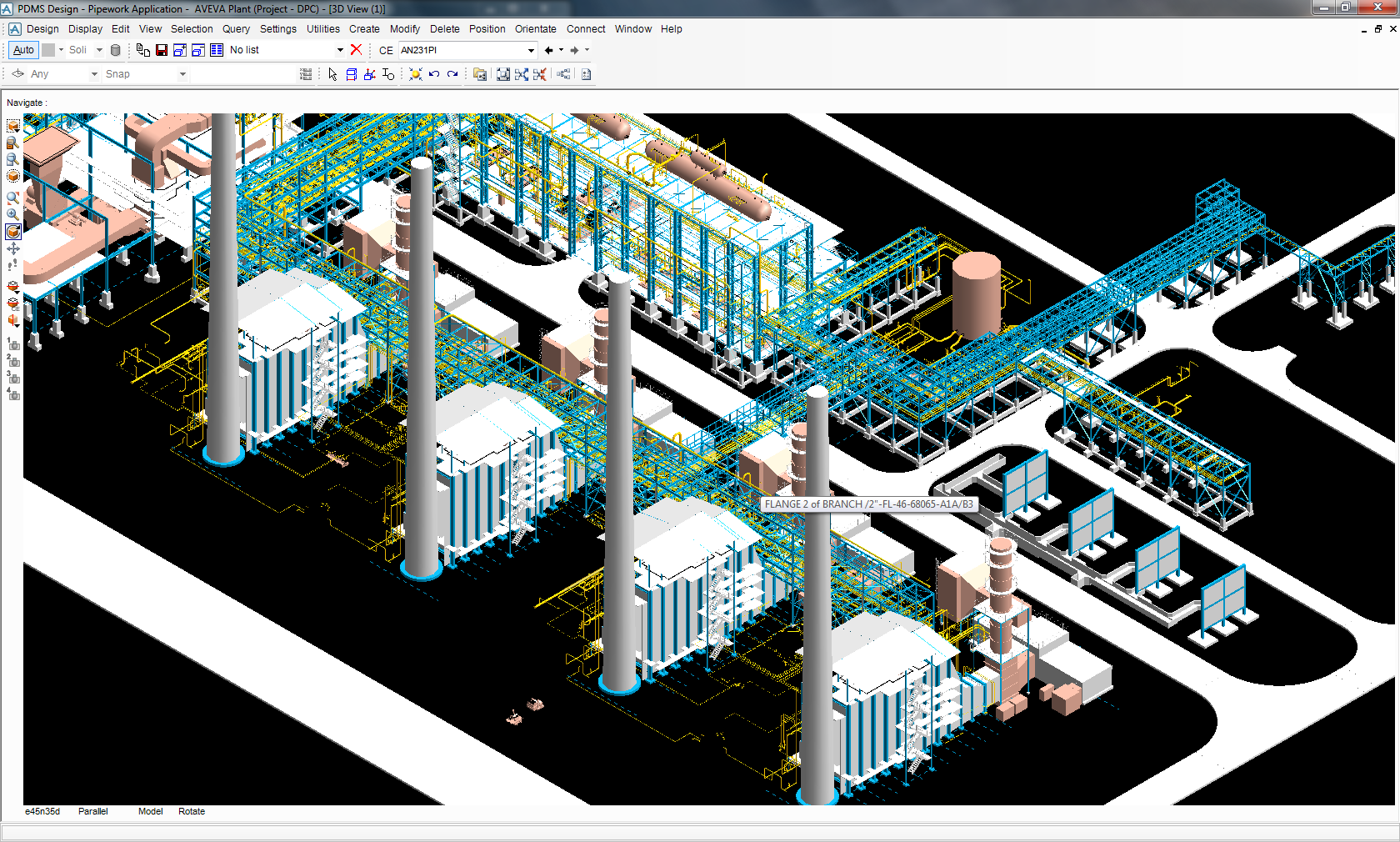Image resolution: width=1400 pixels, height=842 pixels.
Task: Open the No list dropdown
Action: pyautogui.click(x=340, y=50)
